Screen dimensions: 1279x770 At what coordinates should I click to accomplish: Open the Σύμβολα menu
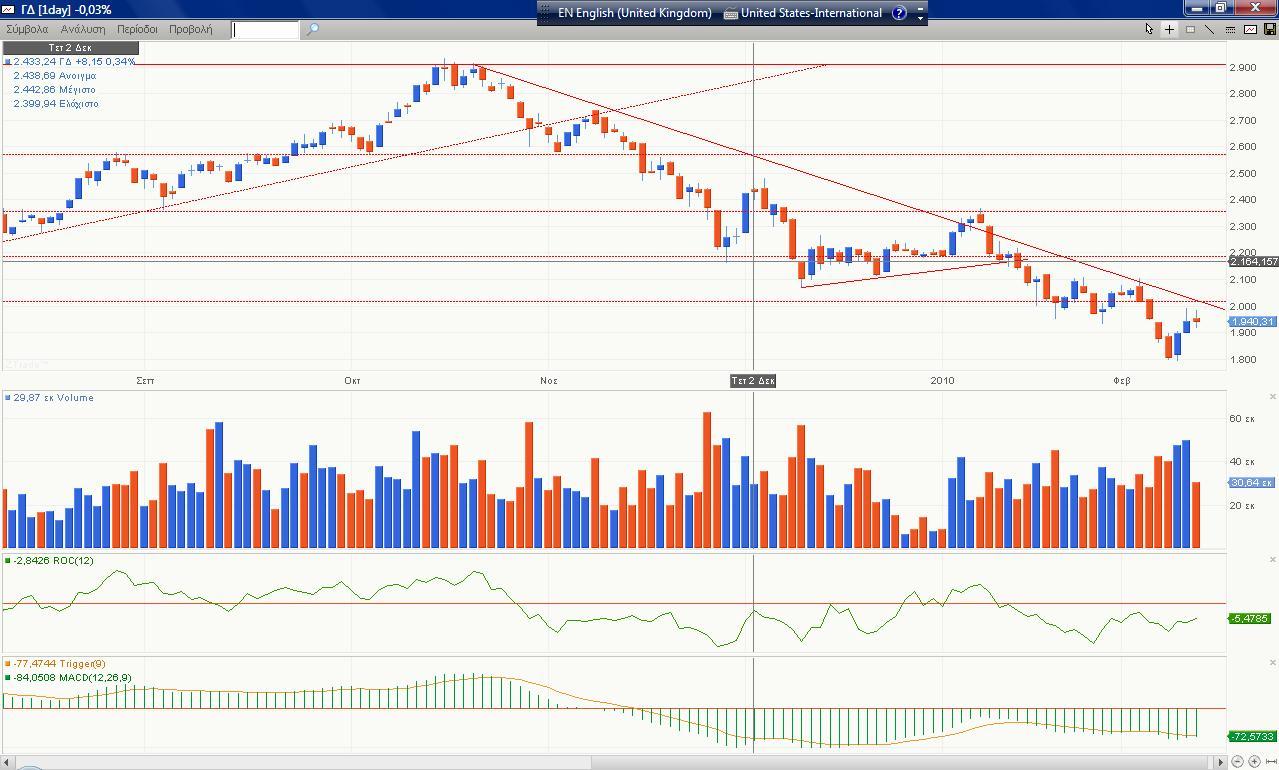(27, 29)
